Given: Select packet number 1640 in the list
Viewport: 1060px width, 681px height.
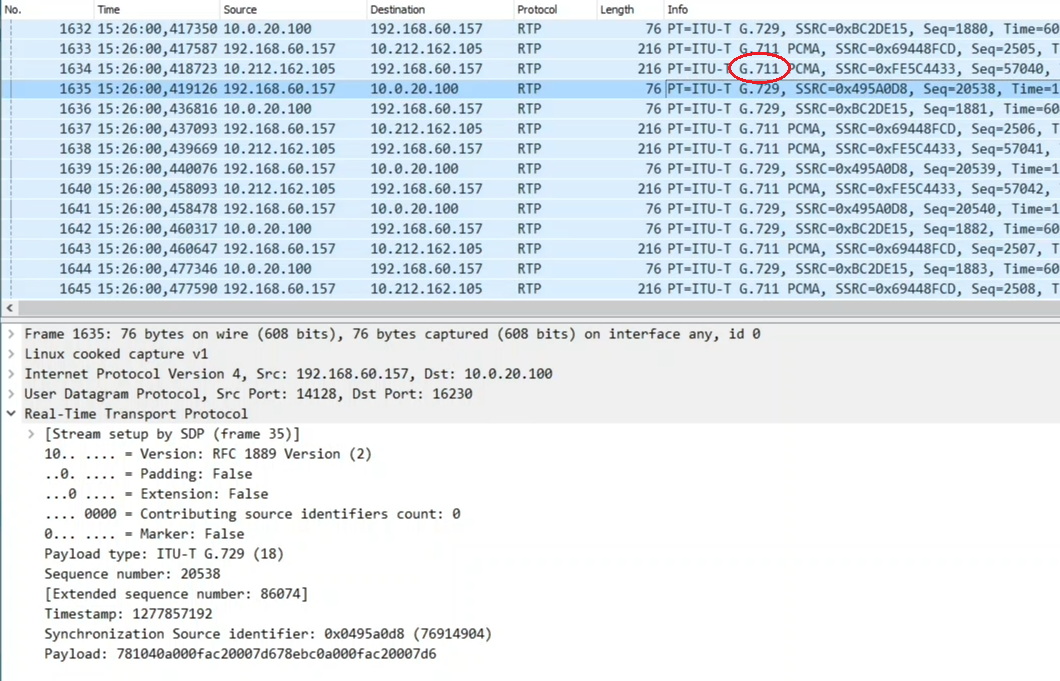Looking at the screenshot, I should click(x=530, y=189).
